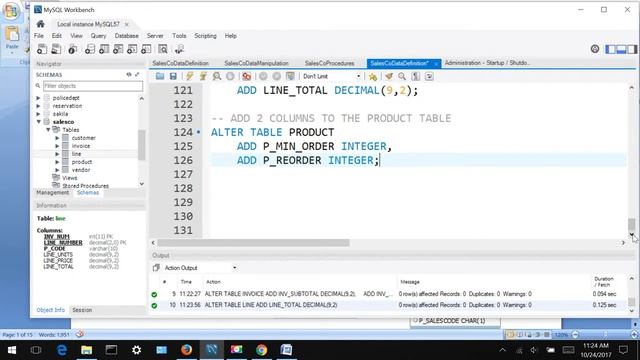Create a new table icon
The height and width of the screenshot is (360, 640).
pos(104,49)
